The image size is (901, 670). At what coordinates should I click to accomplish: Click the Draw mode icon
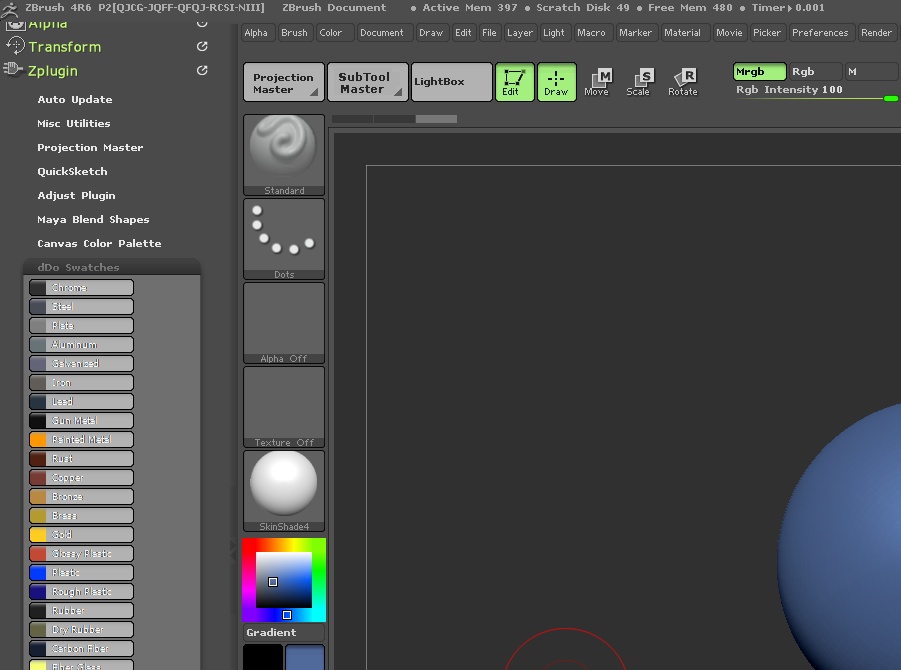click(x=556, y=82)
